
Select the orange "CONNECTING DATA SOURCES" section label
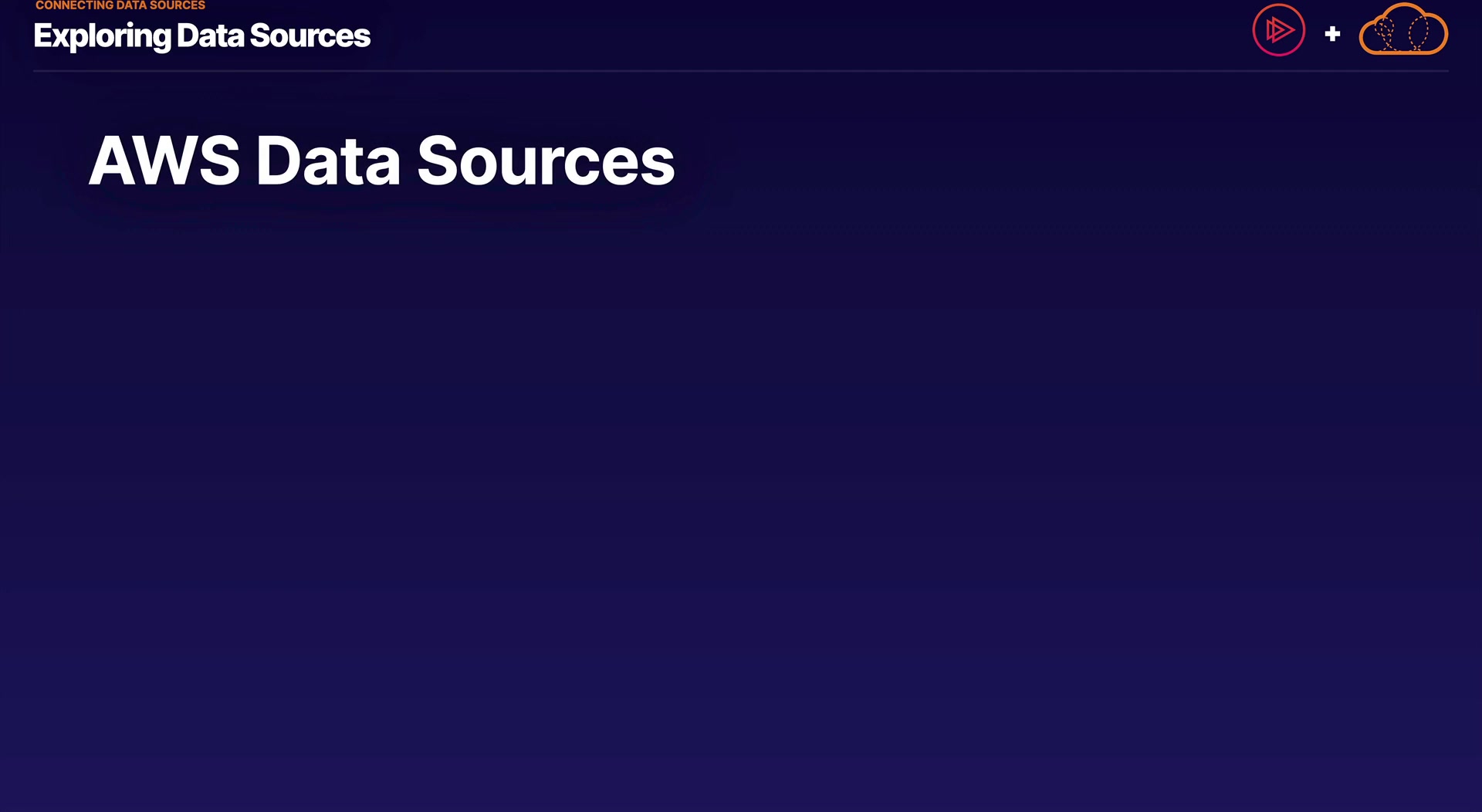click(120, 5)
